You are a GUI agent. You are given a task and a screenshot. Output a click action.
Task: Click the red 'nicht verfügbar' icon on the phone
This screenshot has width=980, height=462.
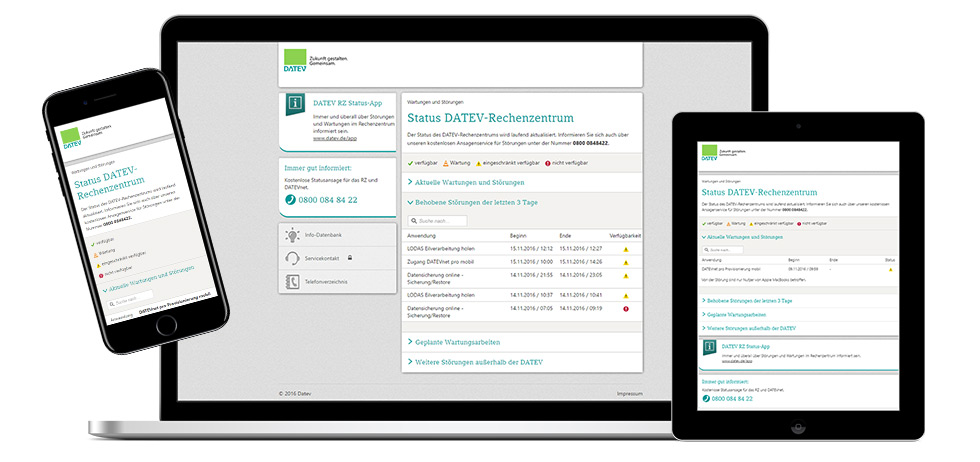(x=101, y=274)
